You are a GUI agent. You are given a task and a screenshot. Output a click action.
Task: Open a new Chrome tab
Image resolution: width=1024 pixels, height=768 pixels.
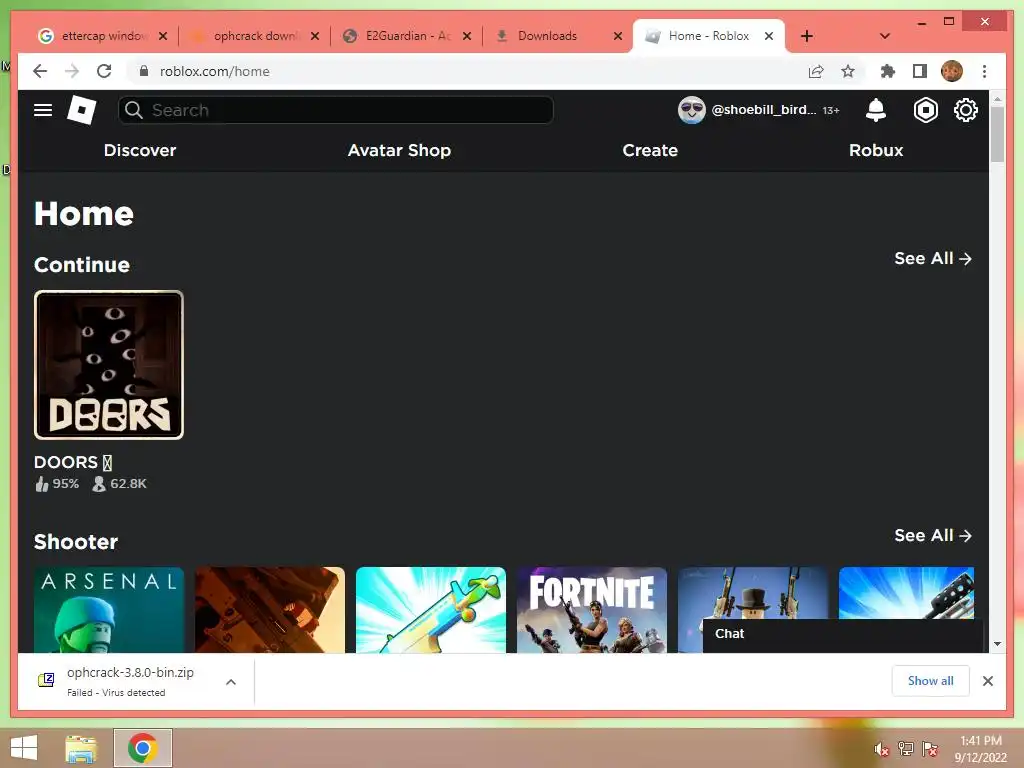807,36
